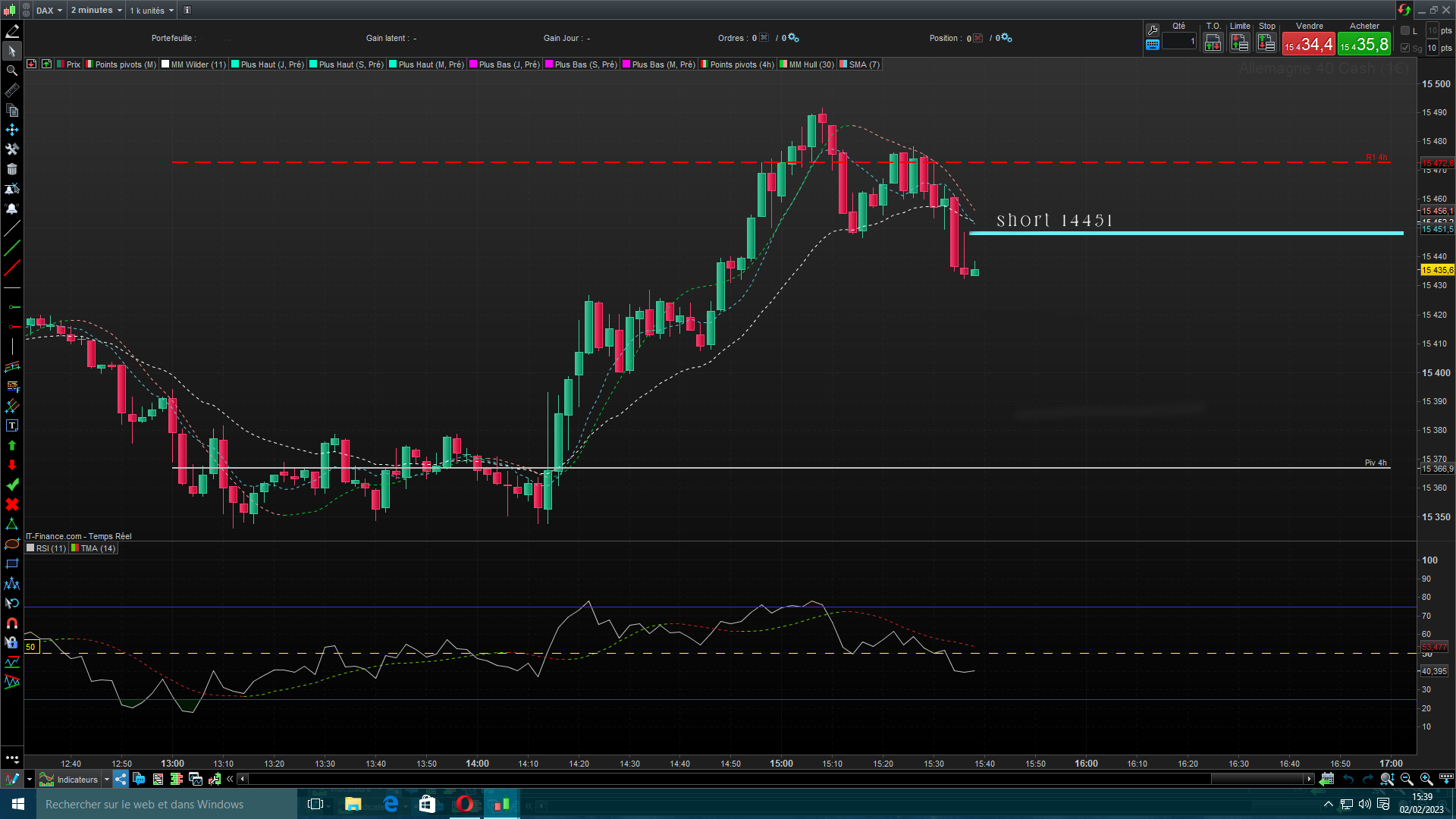The image size is (1456, 819).
Task: Click the blue share icon
Action: [121, 779]
